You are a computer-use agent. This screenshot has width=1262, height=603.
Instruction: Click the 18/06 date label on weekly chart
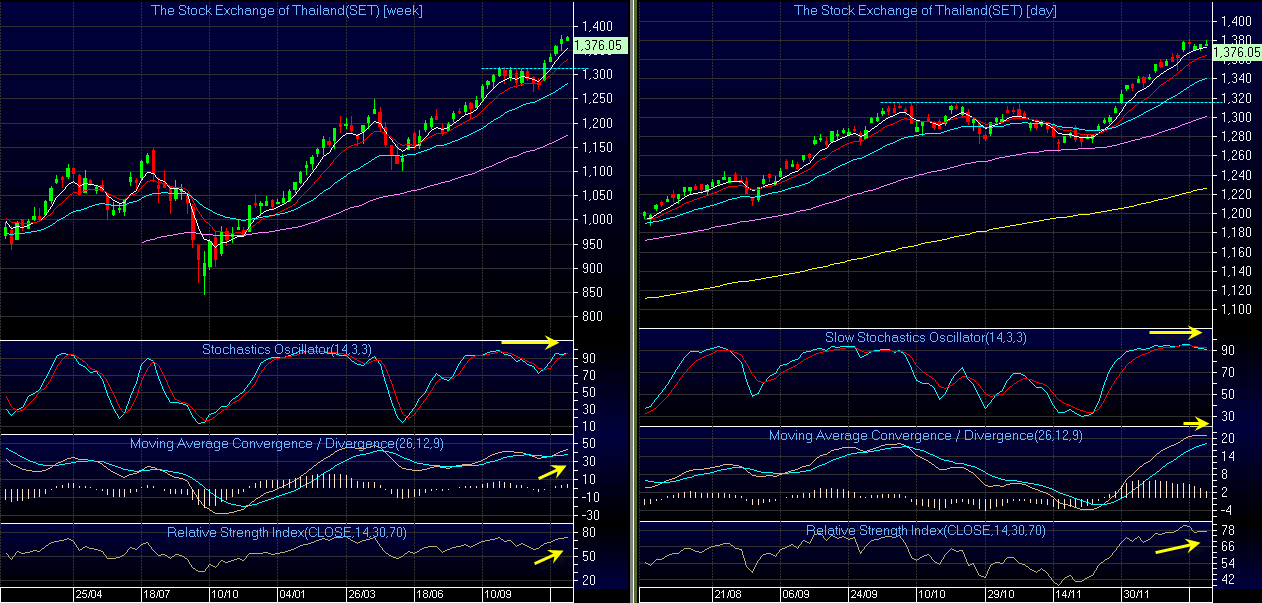[x=429, y=594]
